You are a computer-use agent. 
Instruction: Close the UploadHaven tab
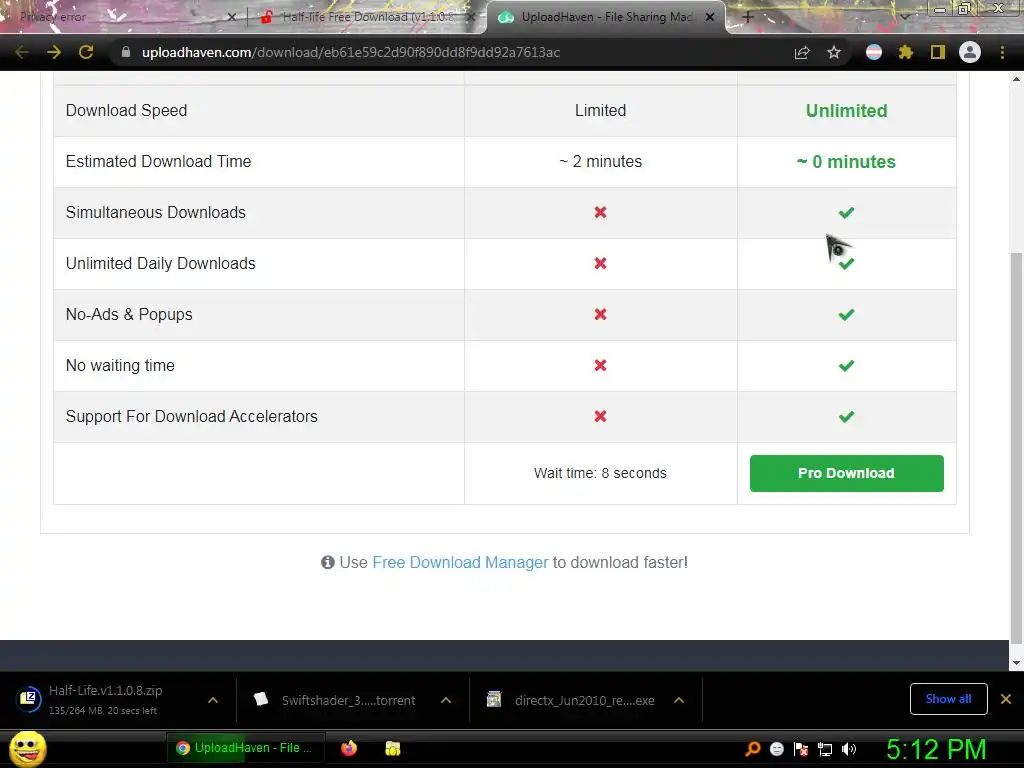click(710, 18)
